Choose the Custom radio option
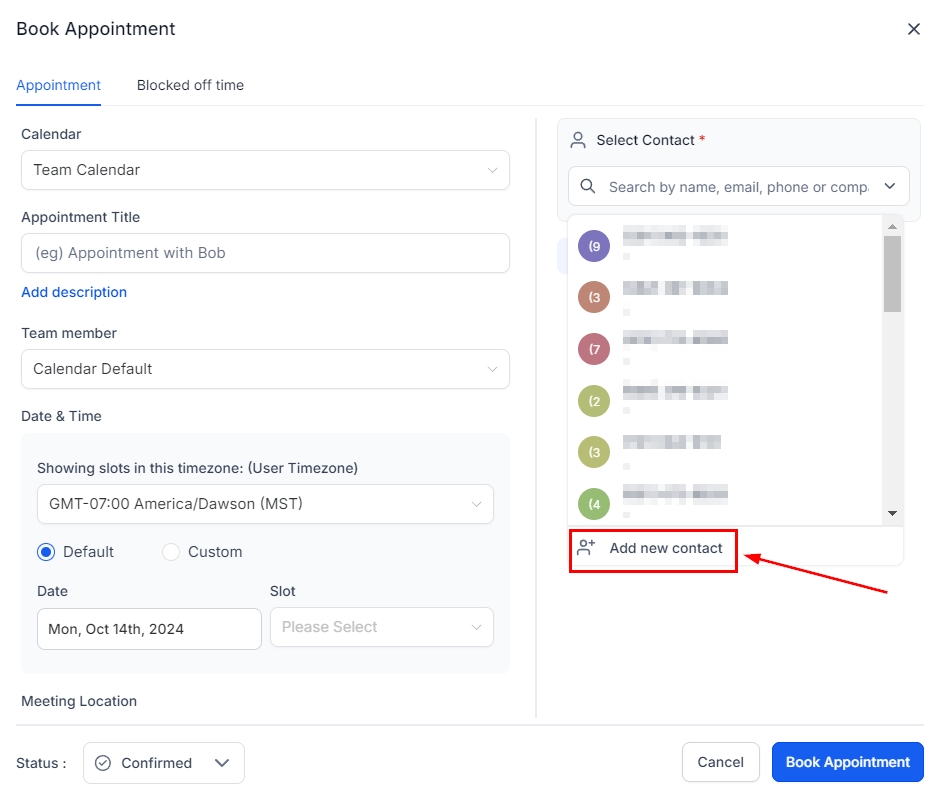This screenshot has width=938, height=792. pos(171,552)
